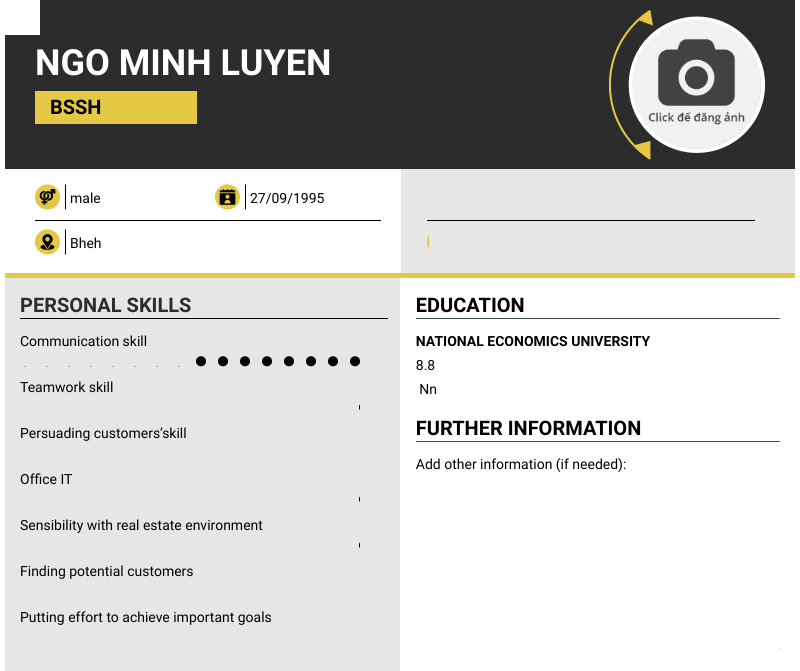The height and width of the screenshot is (671, 800).
Task: Select the Teamwork skill entry
Action: (x=67, y=387)
